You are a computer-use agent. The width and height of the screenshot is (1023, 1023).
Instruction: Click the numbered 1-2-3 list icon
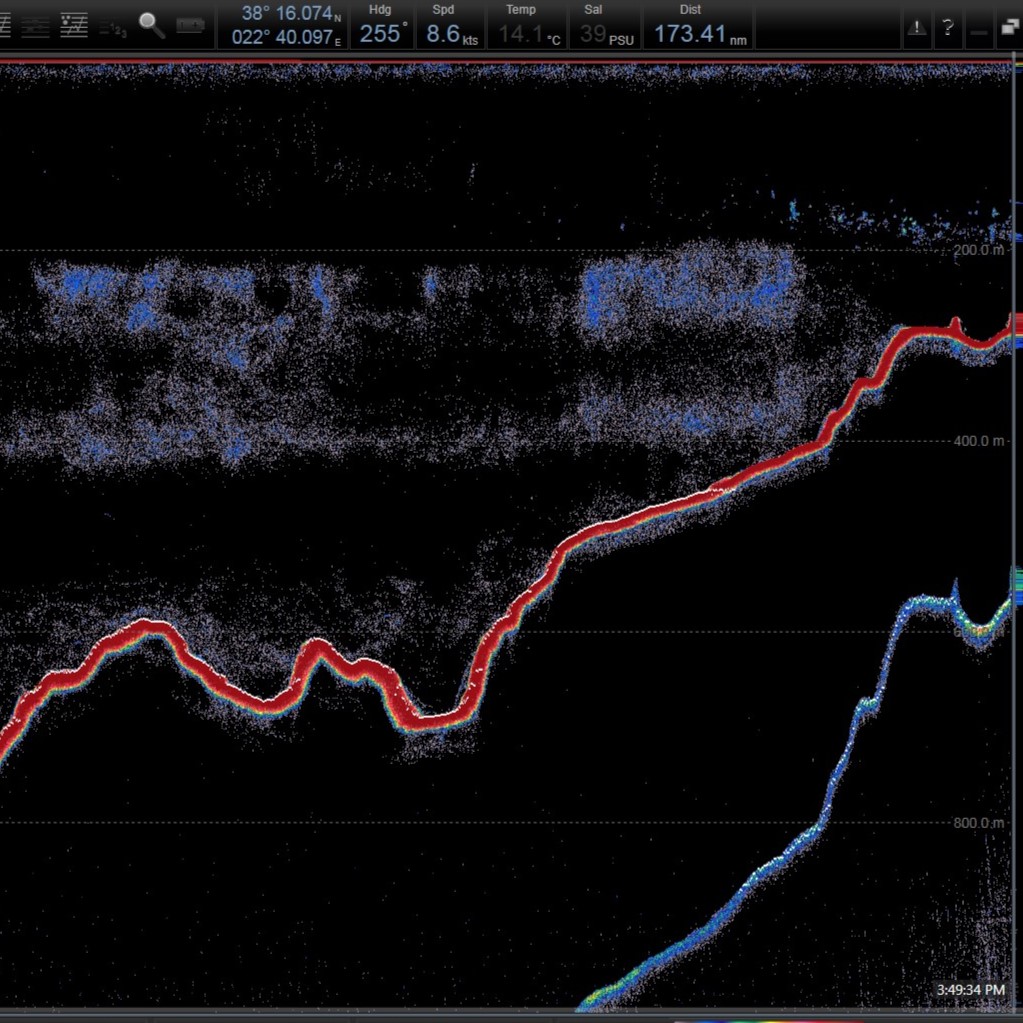click(113, 28)
